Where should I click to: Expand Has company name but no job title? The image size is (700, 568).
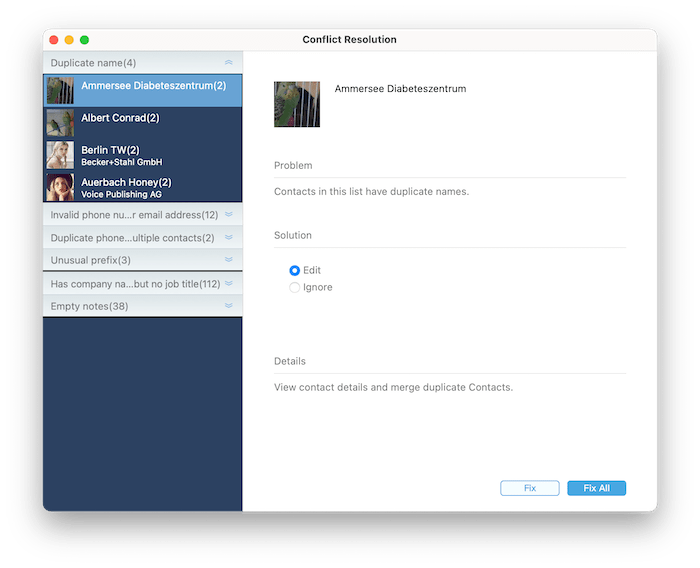click(x=228, y=283)
